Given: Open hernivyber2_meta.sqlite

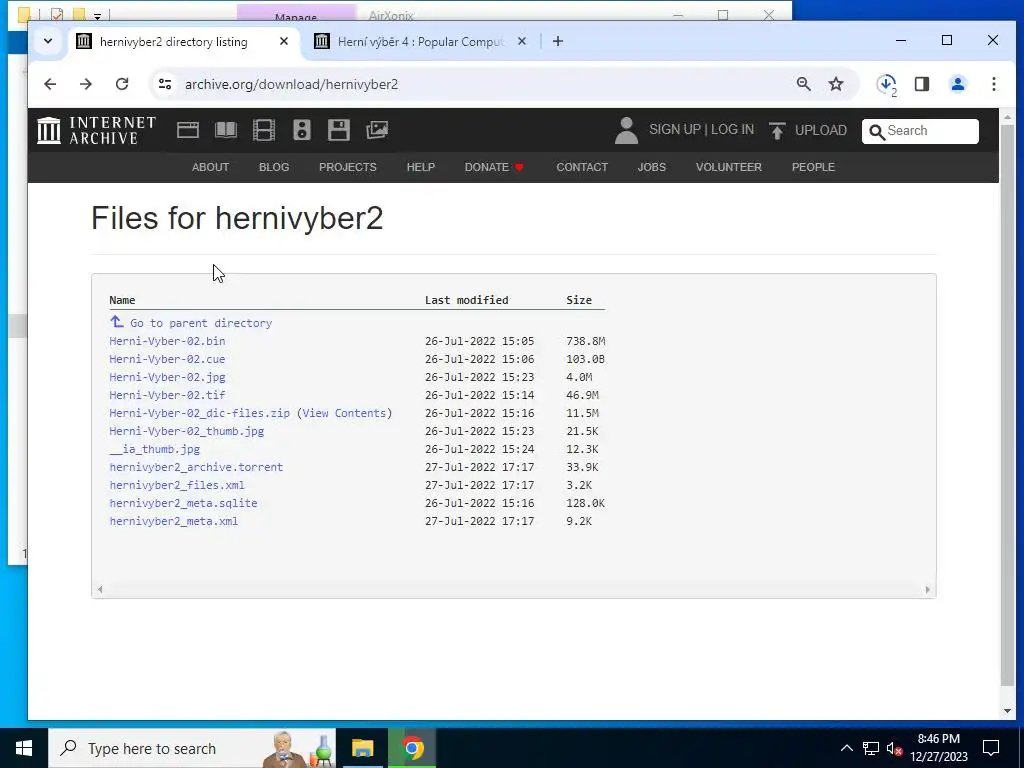Looking at the screenshot, I should pyautogui.click(x=184, y=504).
